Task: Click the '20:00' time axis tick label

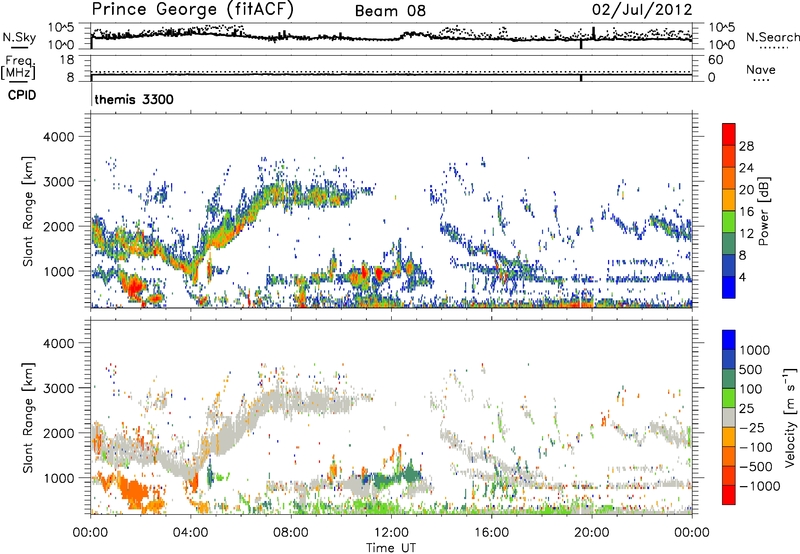Action: tap(592, 533)
